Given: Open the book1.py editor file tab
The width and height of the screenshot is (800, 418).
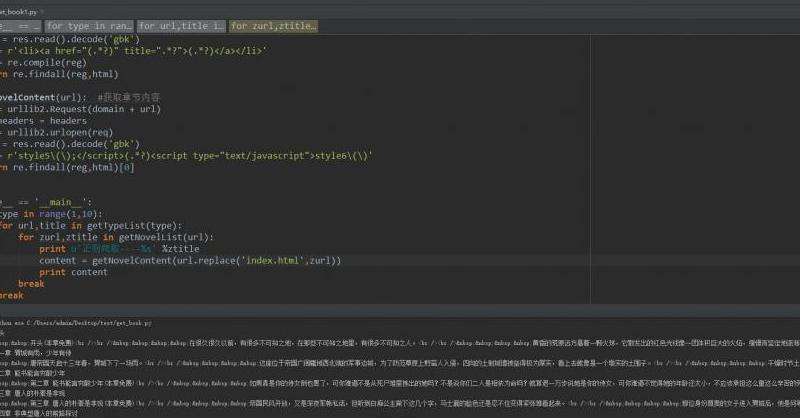Looking at the screenshot, I should [x=19, y=11].
